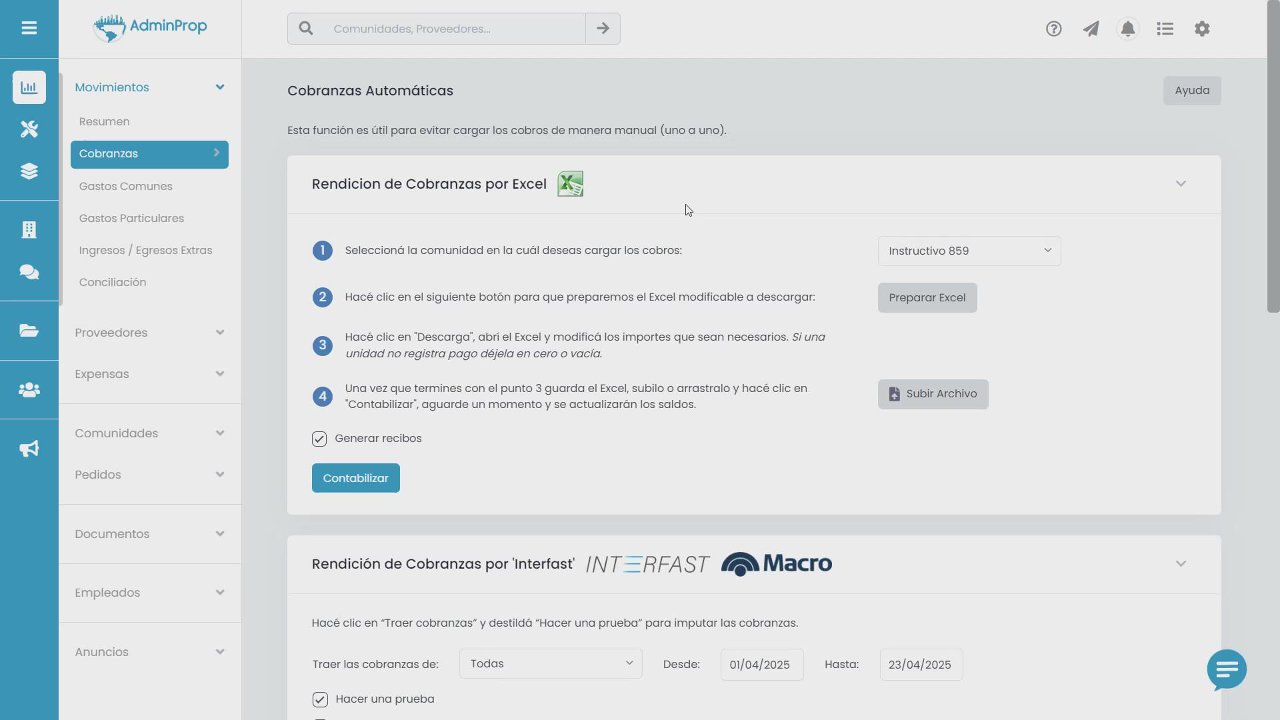Open the Conciliación menu item
This screenshot has height=720, width=1280.
point(113,282)
